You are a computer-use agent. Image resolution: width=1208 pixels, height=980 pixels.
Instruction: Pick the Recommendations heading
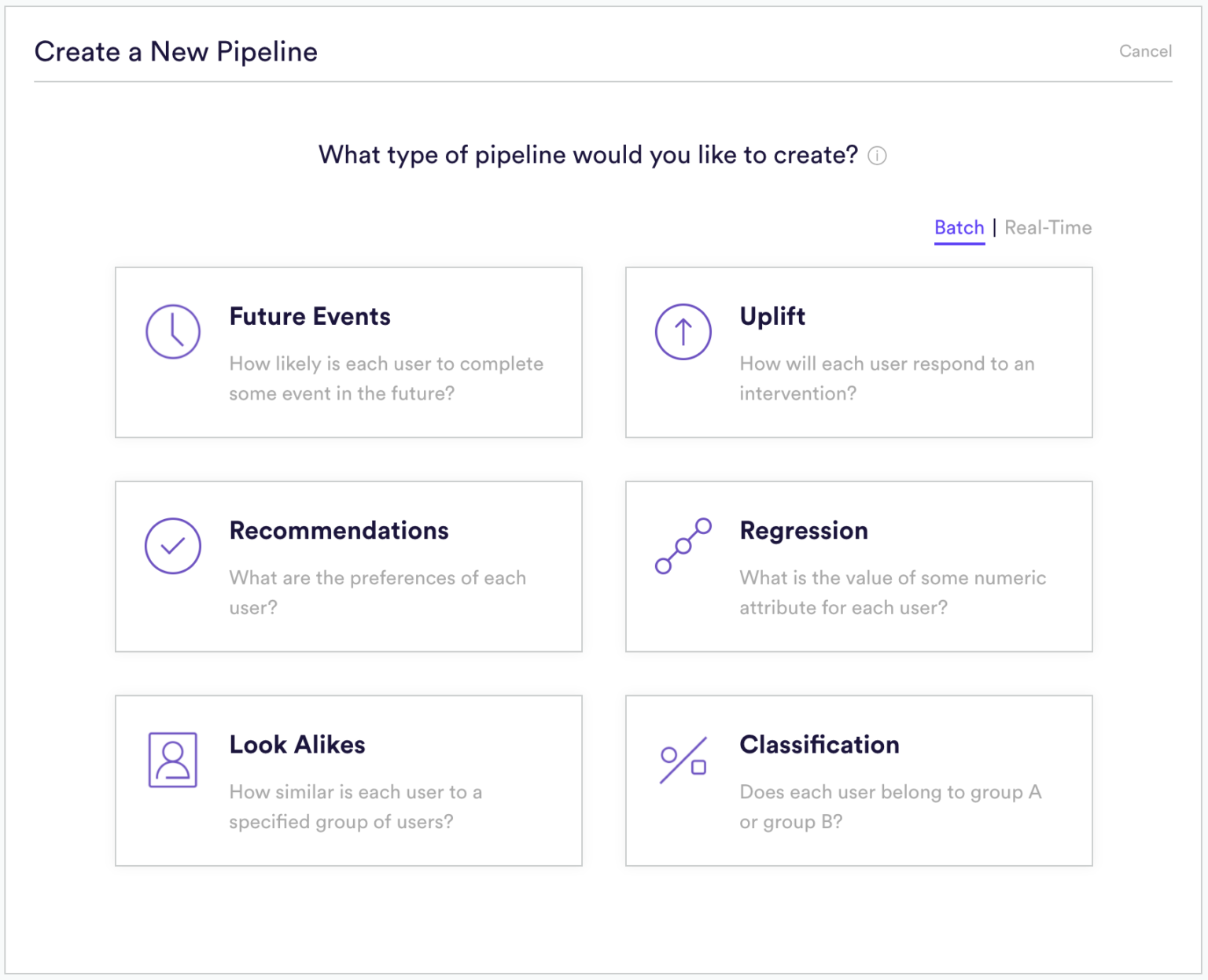[x=339, y=531]
